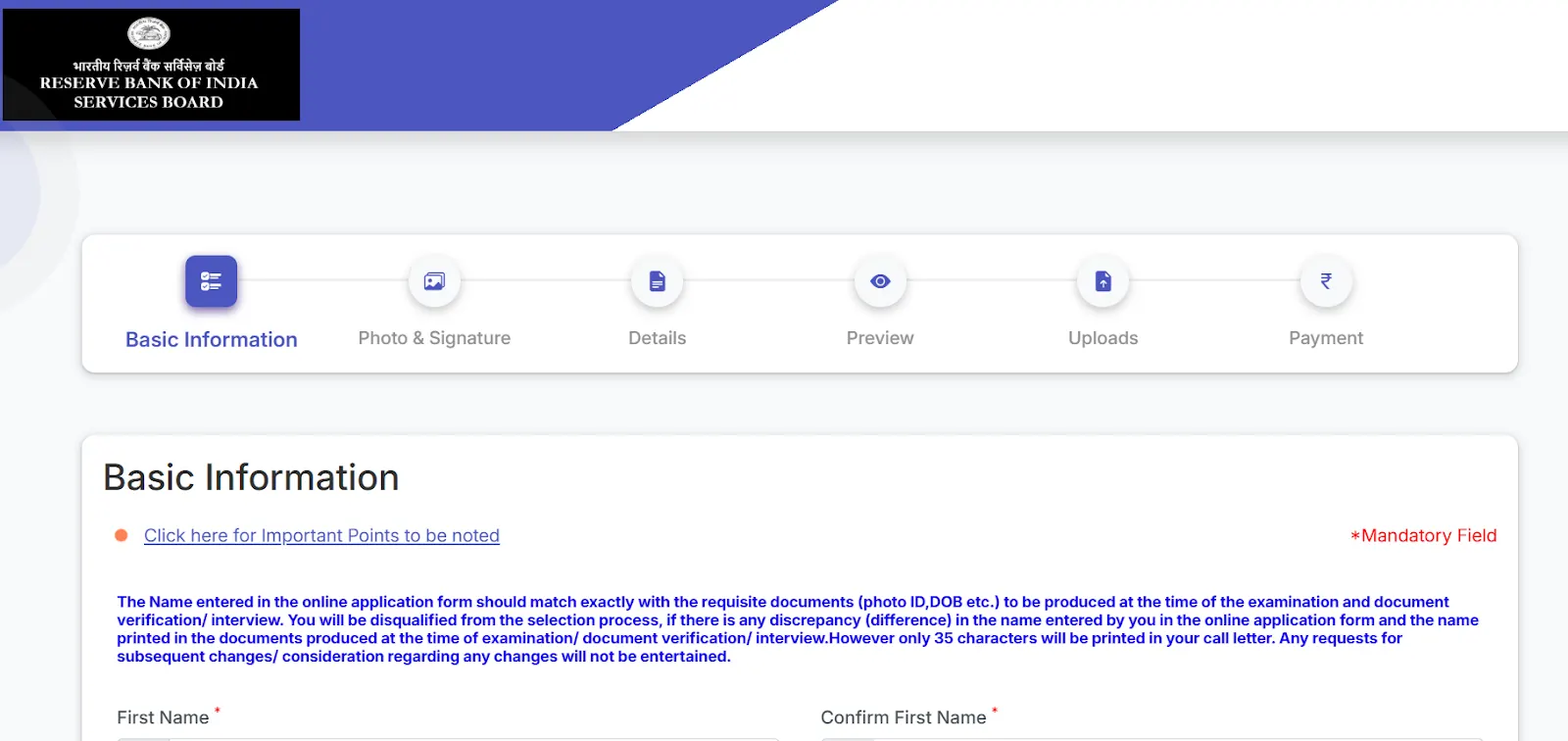Image resolution: width=1568 pixels, height=741 pixels.
Task: Click the Preview eye icon
Action: click(879, 281)
